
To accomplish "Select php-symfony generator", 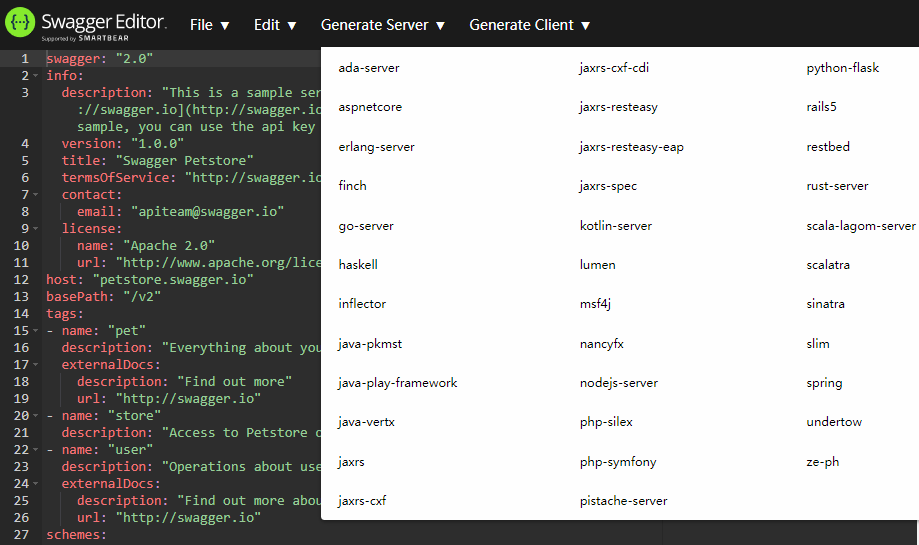I will 618,462.
